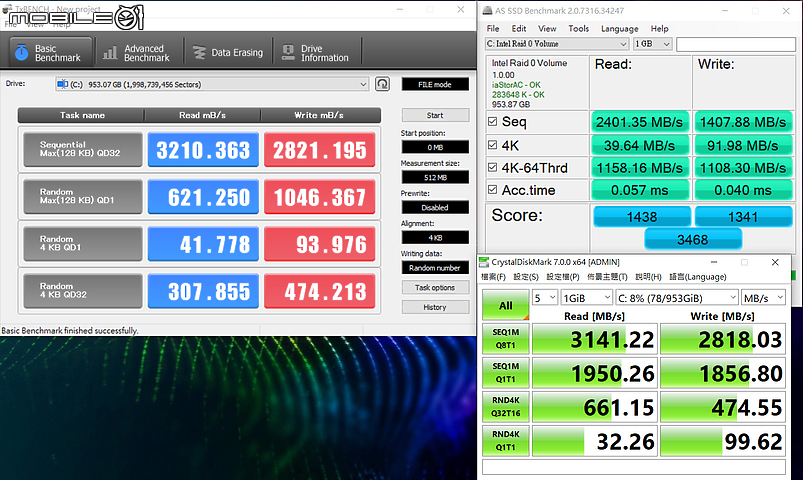
Task: Click the CrystalDiskMark bottom comment field
Action: pos(633,467)
